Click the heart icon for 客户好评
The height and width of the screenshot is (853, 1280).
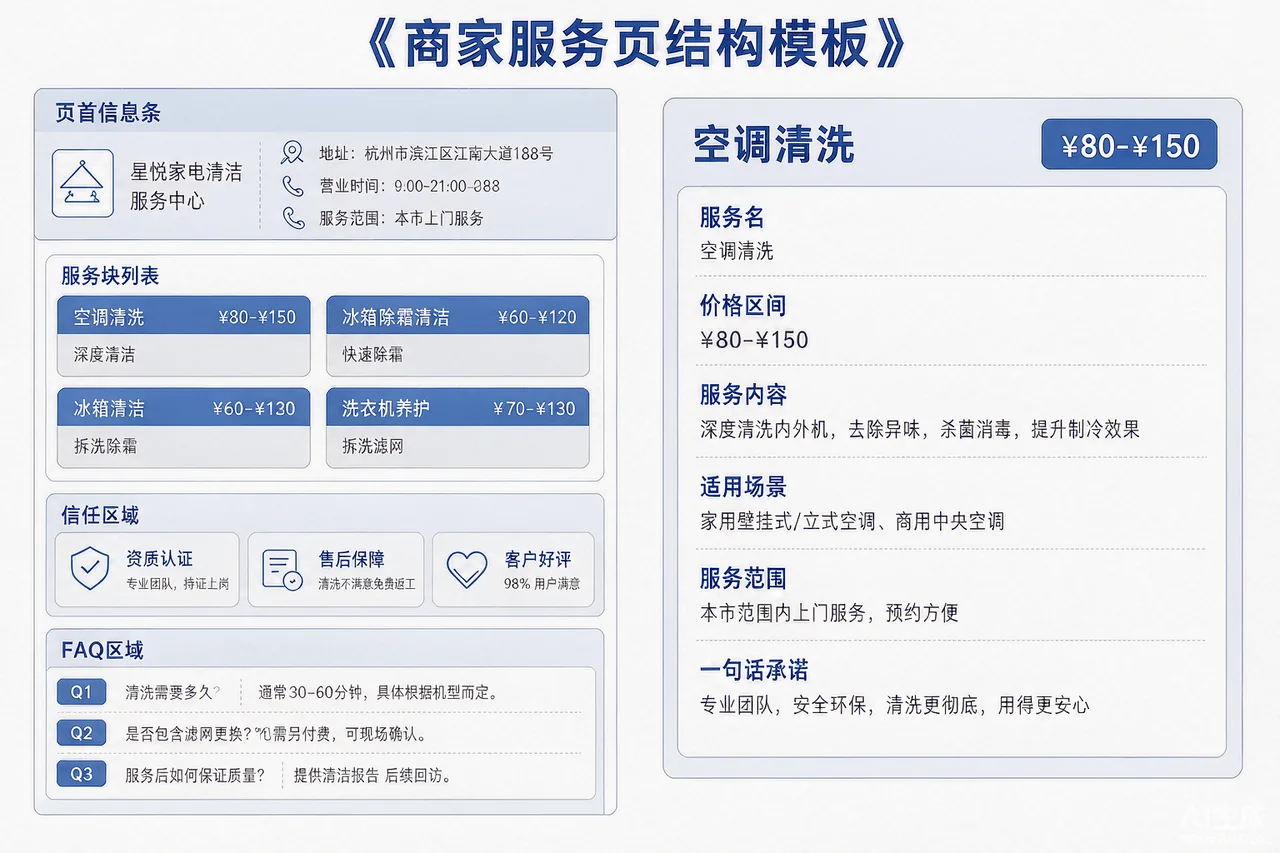[x=467, y=569]
